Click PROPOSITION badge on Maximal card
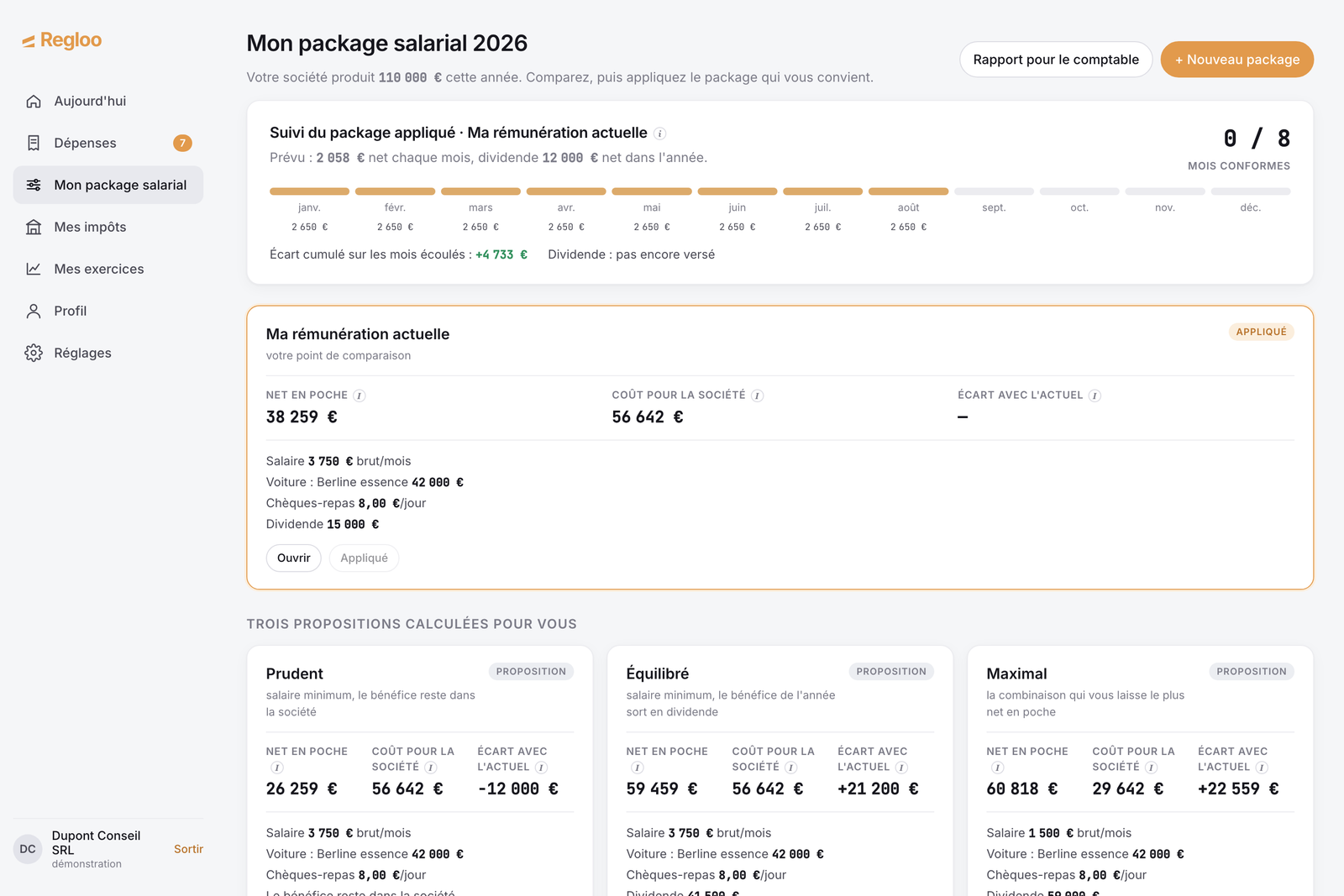The width and height of the screenshot is (1344, 896). pyautogui.click(x=1252, y=672)
